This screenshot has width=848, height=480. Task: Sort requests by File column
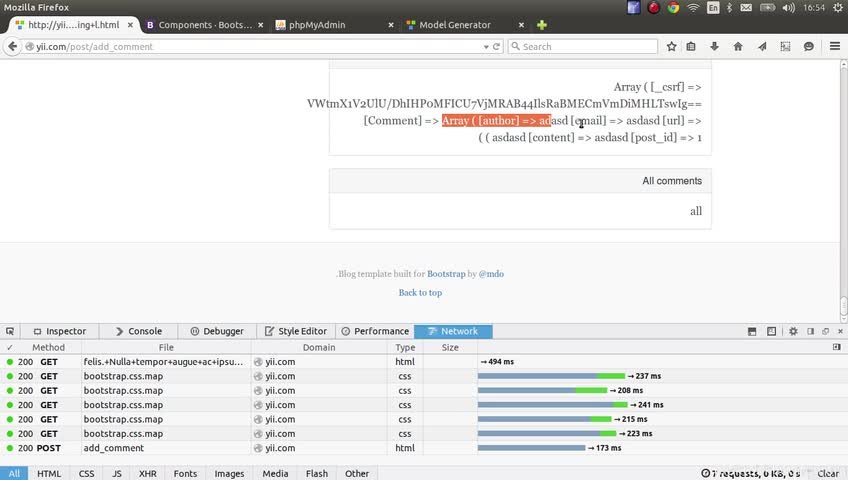coord(166,347)
